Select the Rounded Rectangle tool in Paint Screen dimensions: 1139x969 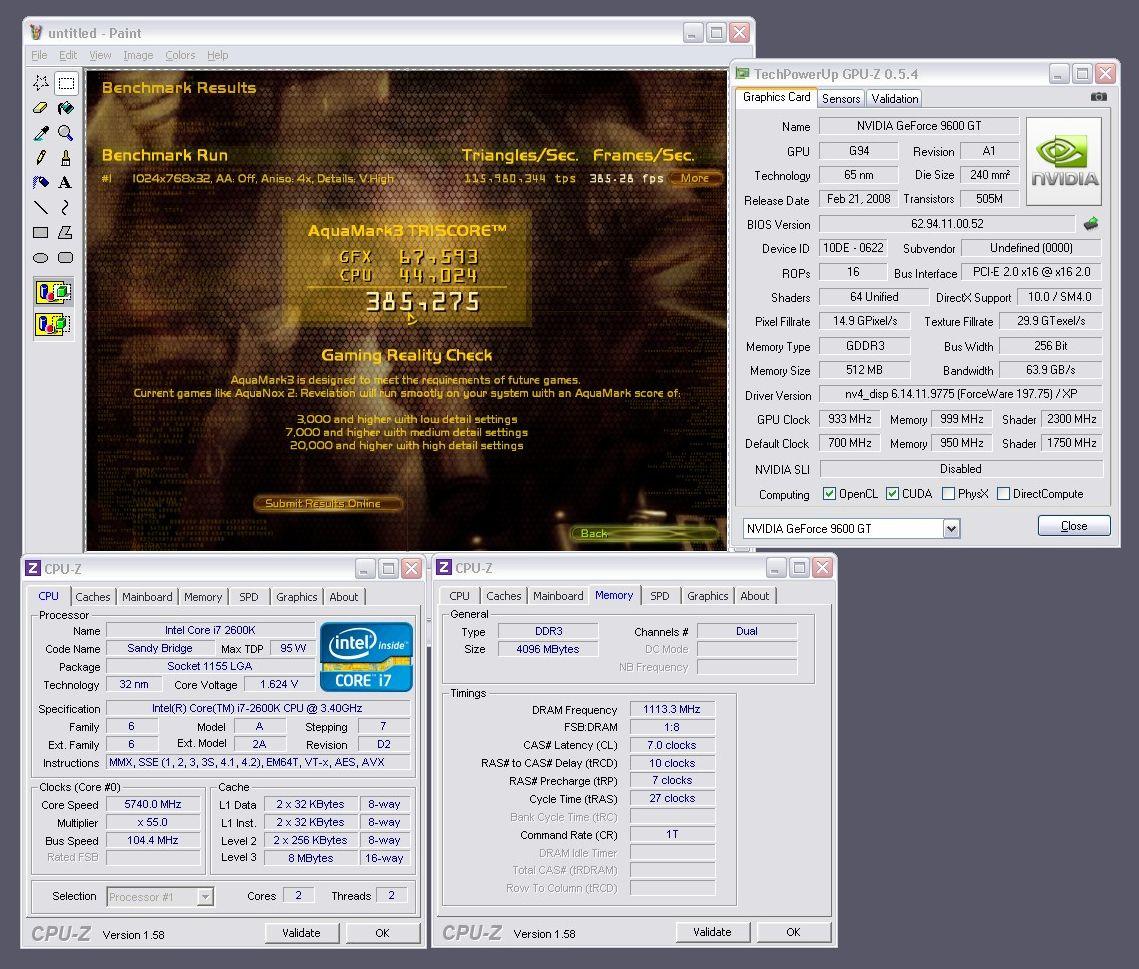(x=66, y=257)
